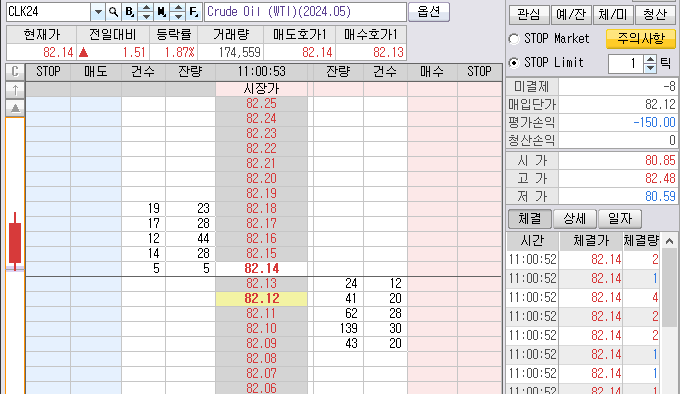Click the F symbol list icon
The image size is (680, 394).
[194, 12]
